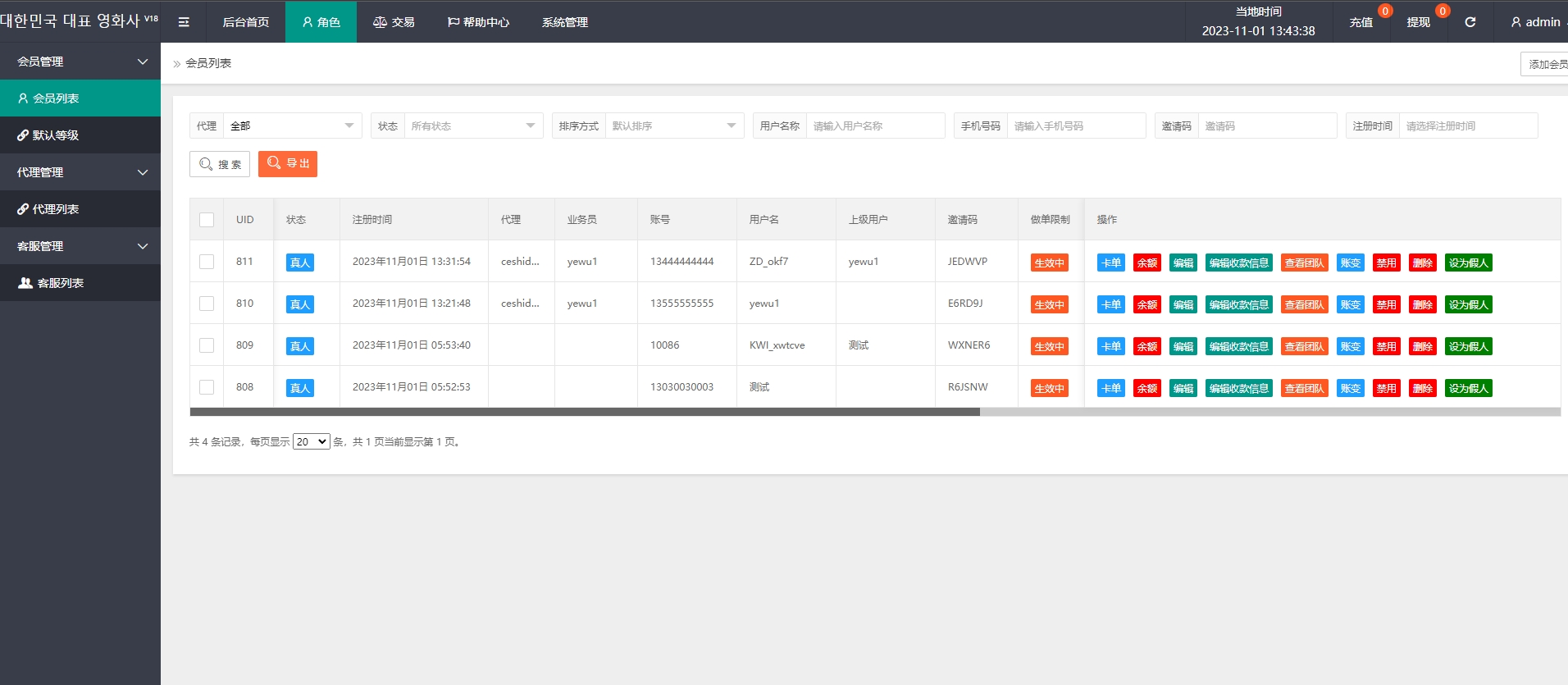Click the refresh icon in top bar
Image resolution: width=1568 pixels, height=685 pixels.
[1470, 22]
